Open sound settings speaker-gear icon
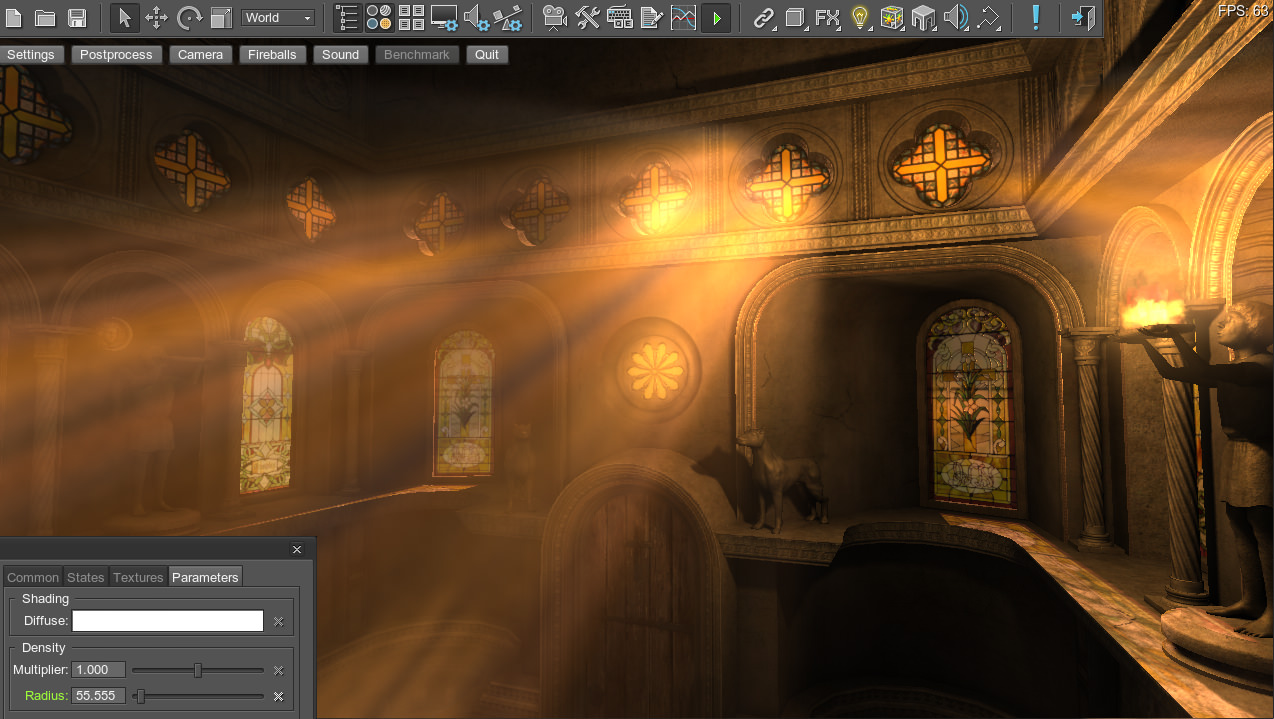1274x719 pixels. (477, 18)
